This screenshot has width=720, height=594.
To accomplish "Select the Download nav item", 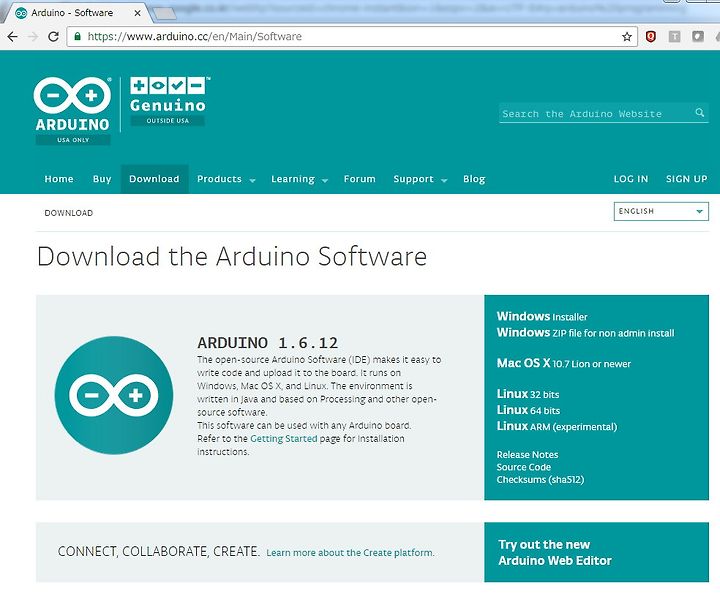I will coord(154,179).
